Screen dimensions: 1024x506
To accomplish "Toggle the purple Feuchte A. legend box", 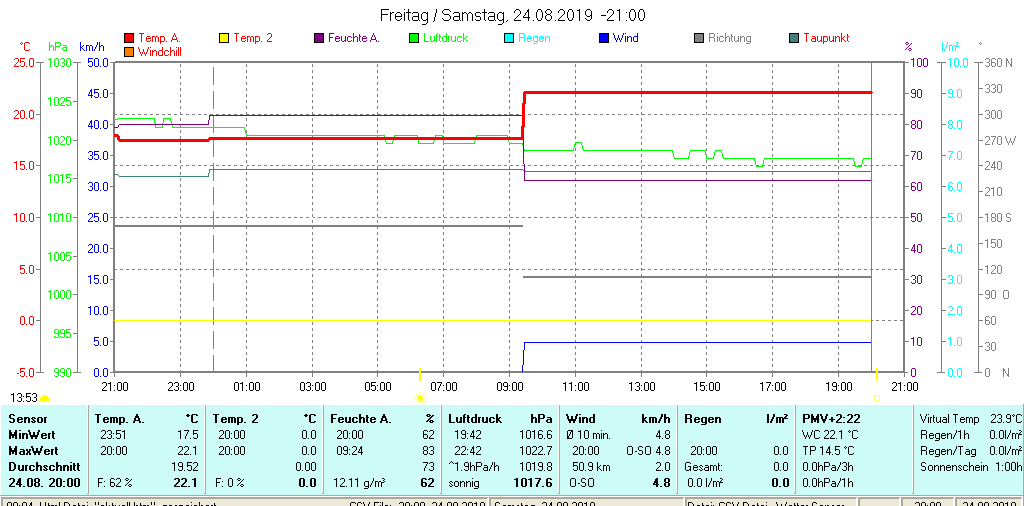I will coord(319,38).
